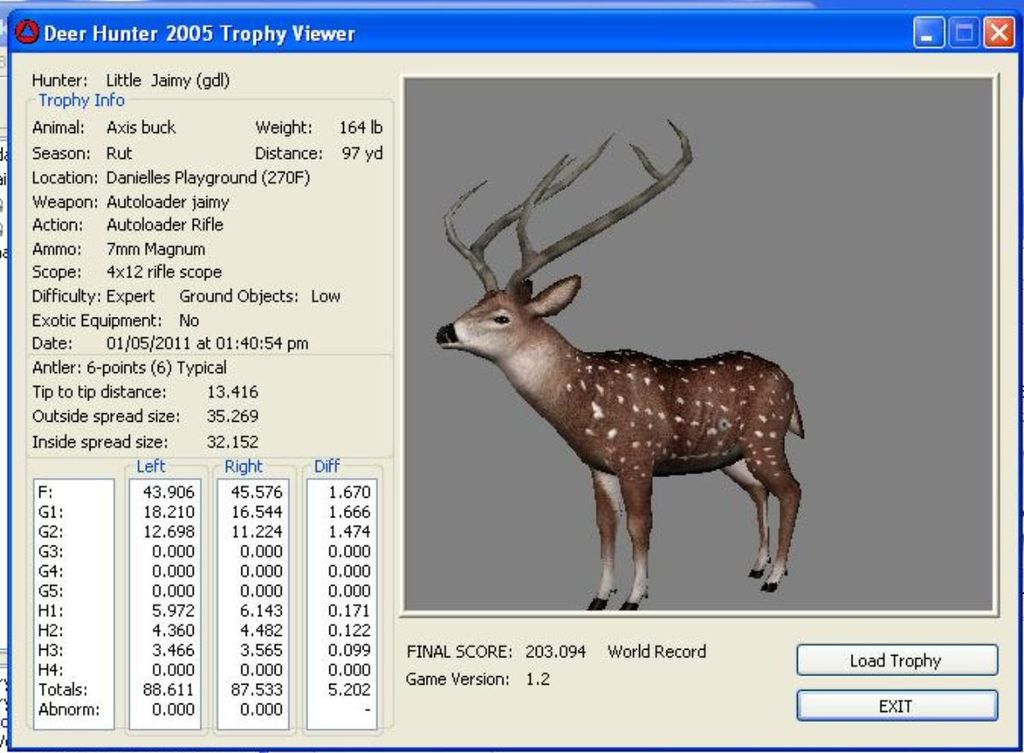Screen dimensions: 1024x753
Task: Click the Left H3 value 3.466
Action: click(x=173, y=650)
